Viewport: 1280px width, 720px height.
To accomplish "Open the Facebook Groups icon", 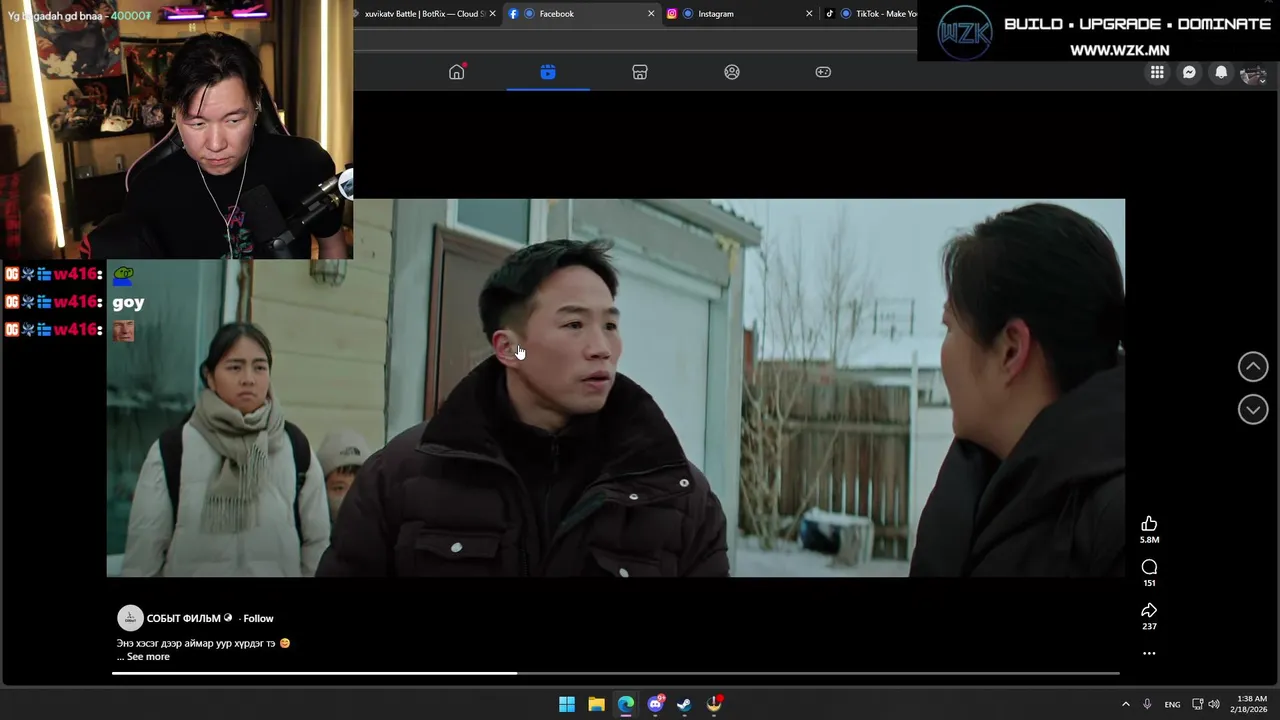I will 732,72.
